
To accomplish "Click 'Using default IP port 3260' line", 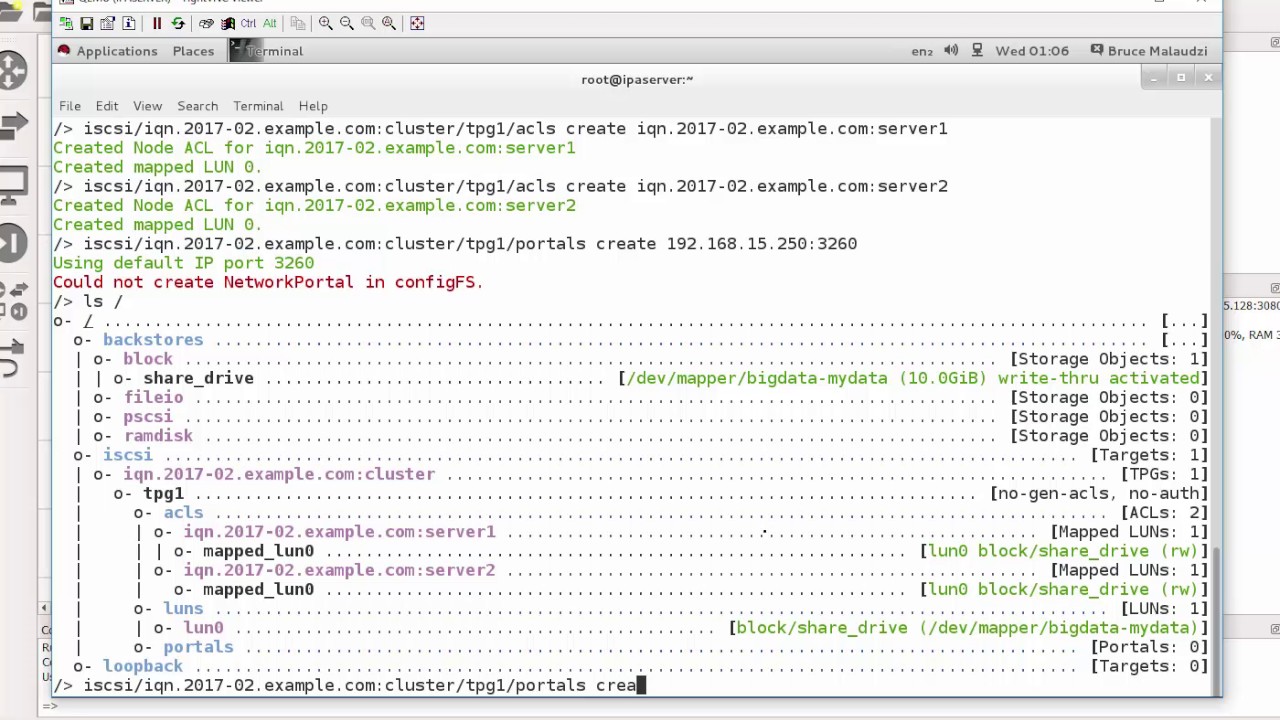I will [183, 263].
